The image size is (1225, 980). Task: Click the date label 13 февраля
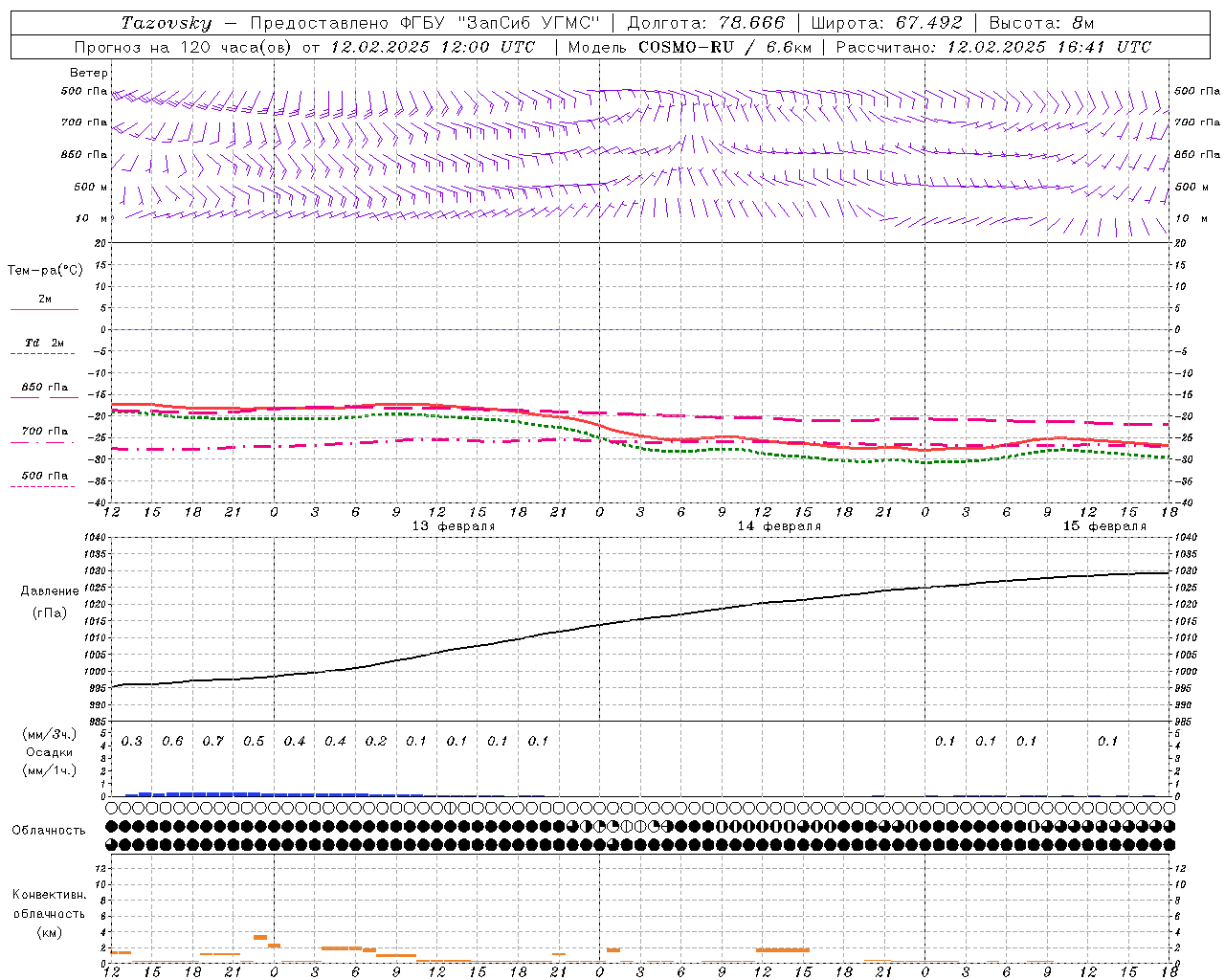click(454, 526)
